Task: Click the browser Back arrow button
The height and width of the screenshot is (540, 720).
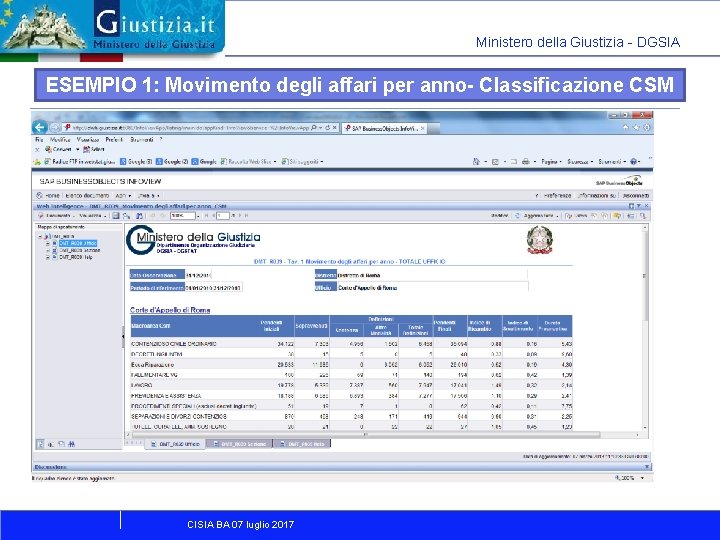Action: coord(40,127)
